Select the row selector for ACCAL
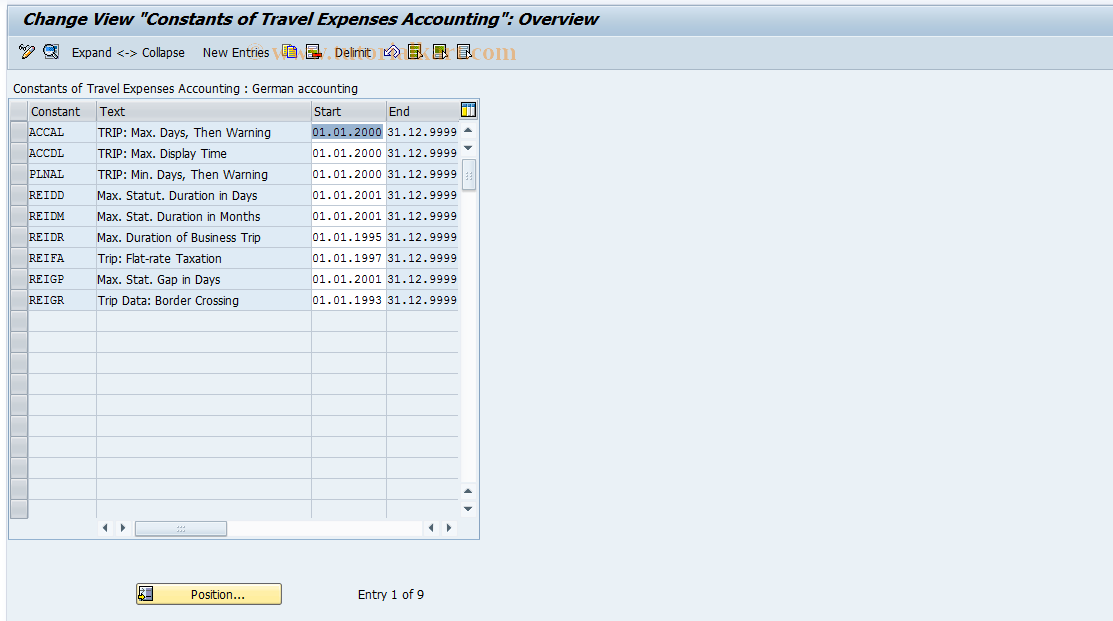 point(18,132)
